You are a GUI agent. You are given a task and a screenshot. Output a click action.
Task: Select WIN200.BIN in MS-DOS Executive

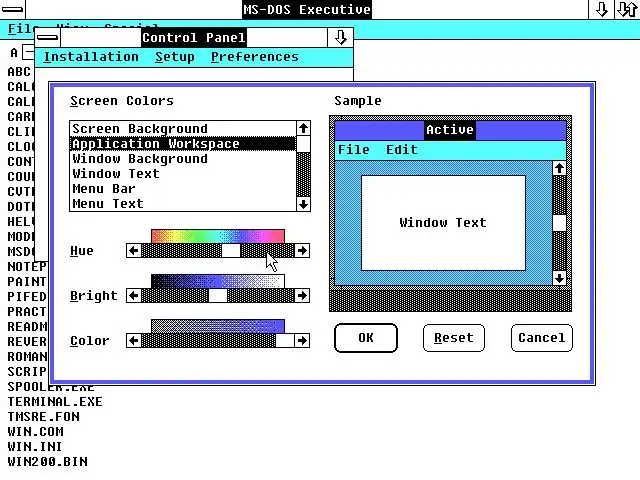tap(47, 462)
